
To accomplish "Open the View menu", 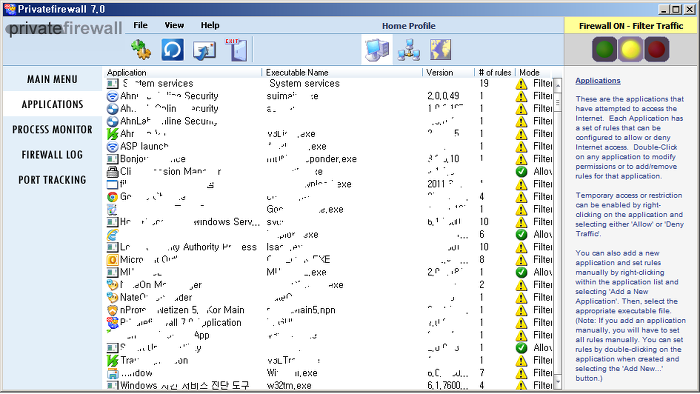I will pos(174,25).
